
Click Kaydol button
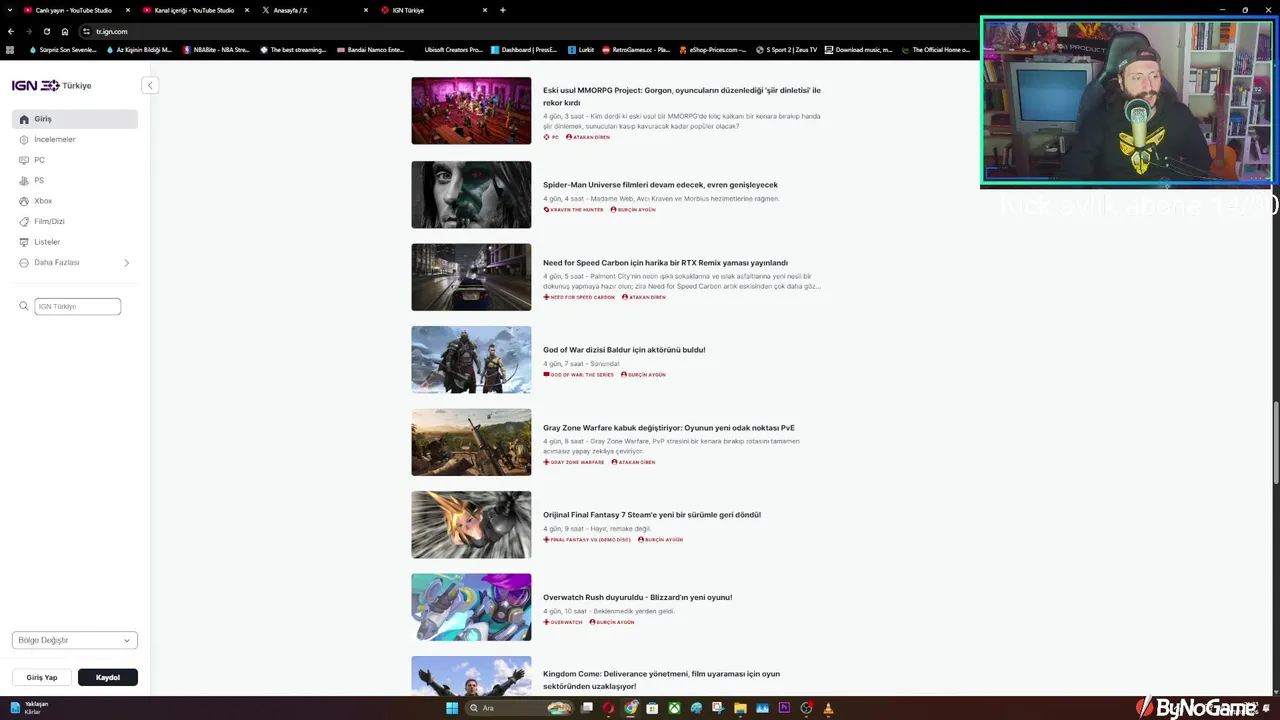pos(108,677)
